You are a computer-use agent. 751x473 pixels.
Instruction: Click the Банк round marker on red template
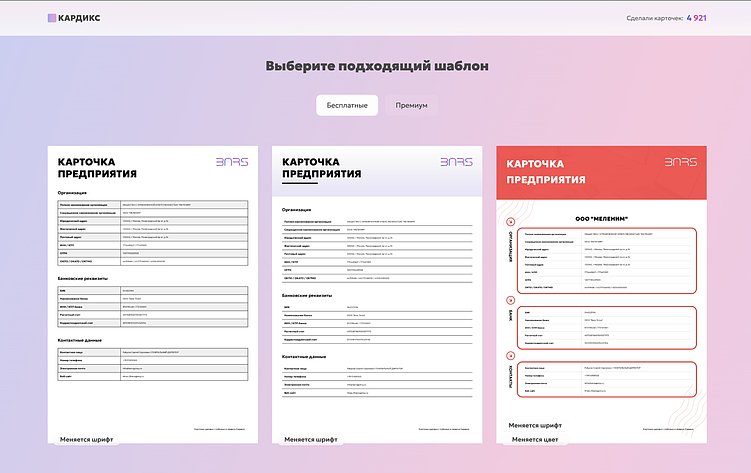[511, 300]
